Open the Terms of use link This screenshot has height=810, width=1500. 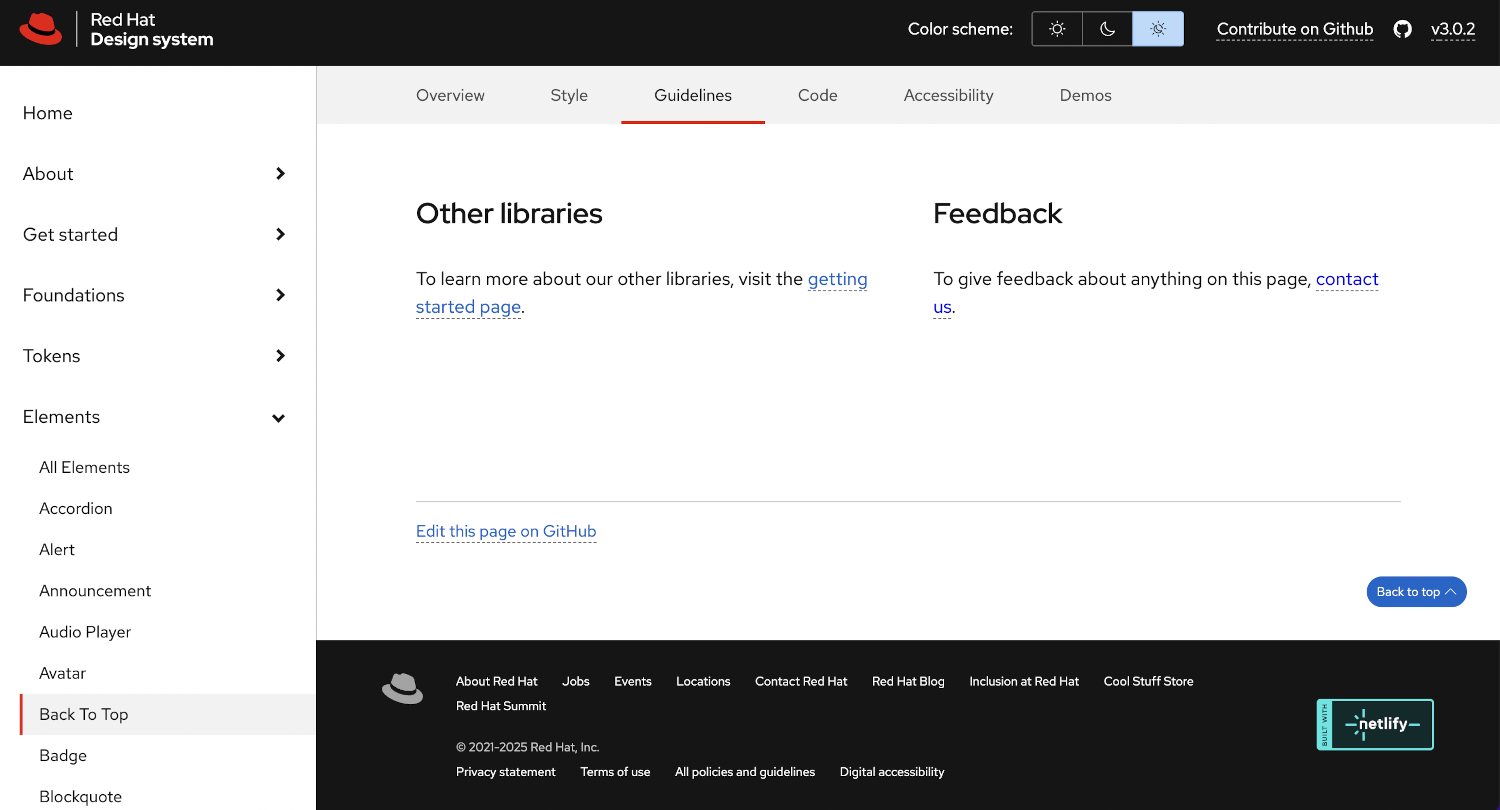tap(615, 772)
